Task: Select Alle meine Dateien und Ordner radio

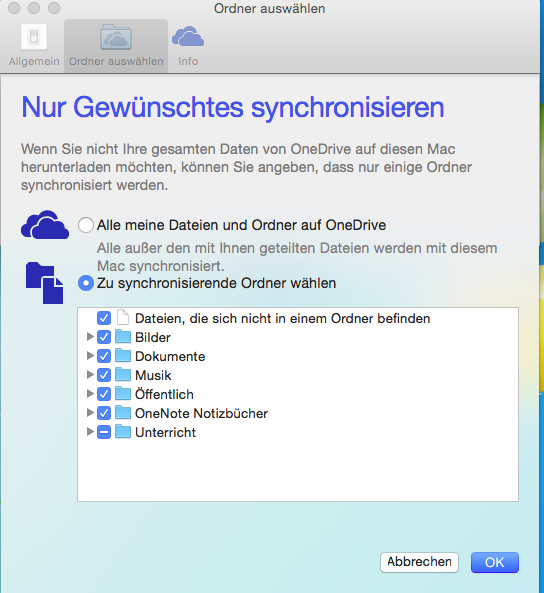Action: click(x=86, y=225)
